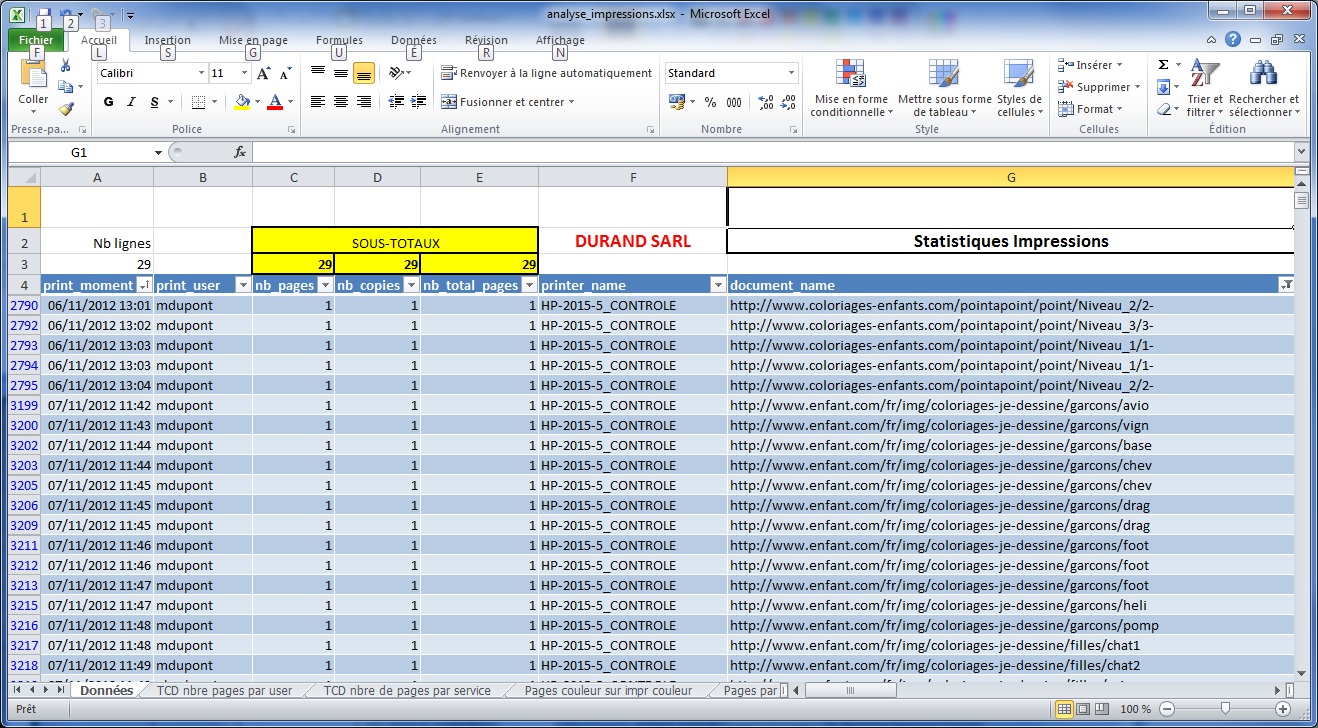Click Insérer cells button

[x=1091, y=65]
